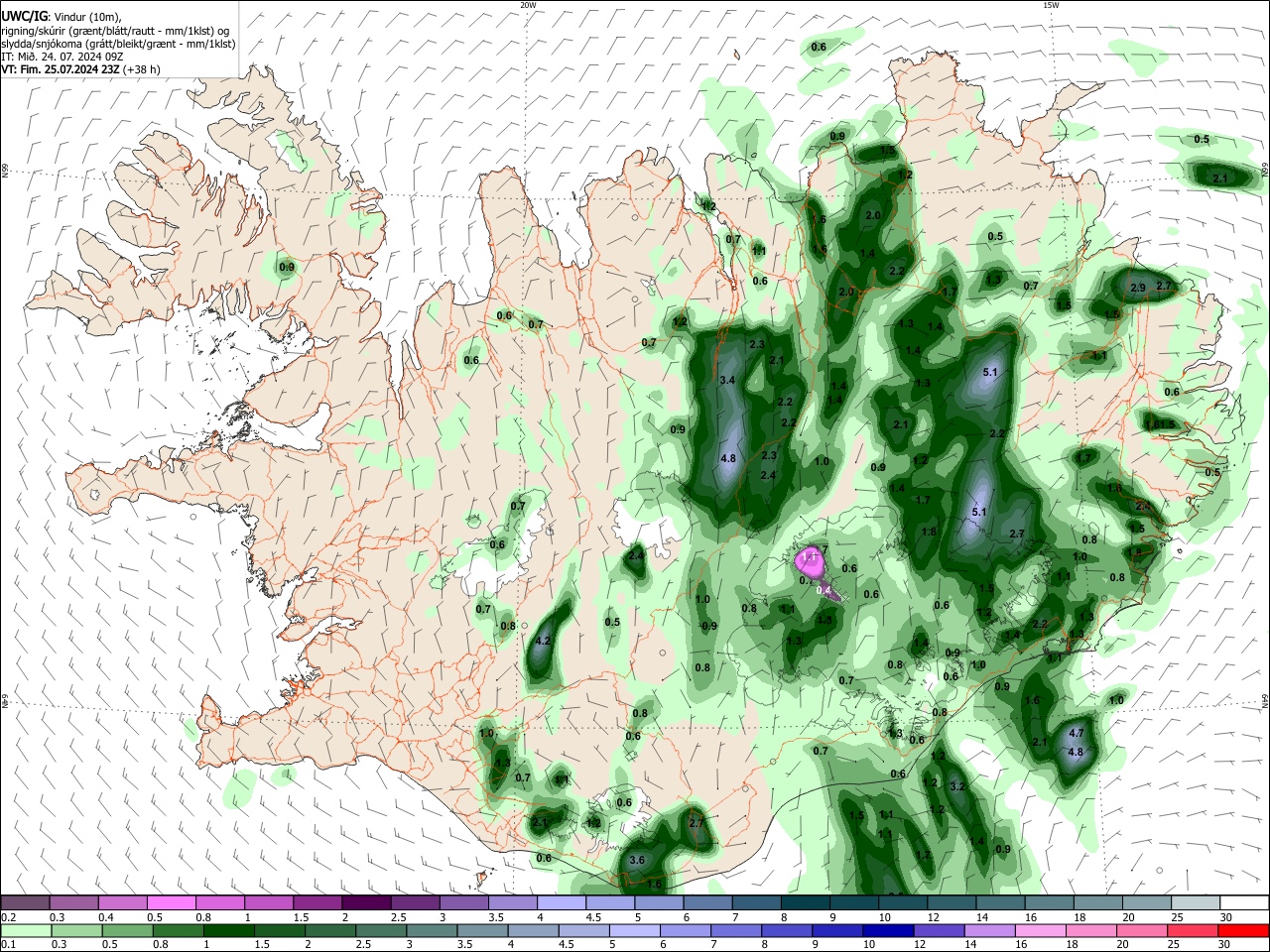The image size is (1270, 952).
Task: Pick the medium green rain swatch labeled 0.5
Action: pyautogui.click(x=127, y=931)
